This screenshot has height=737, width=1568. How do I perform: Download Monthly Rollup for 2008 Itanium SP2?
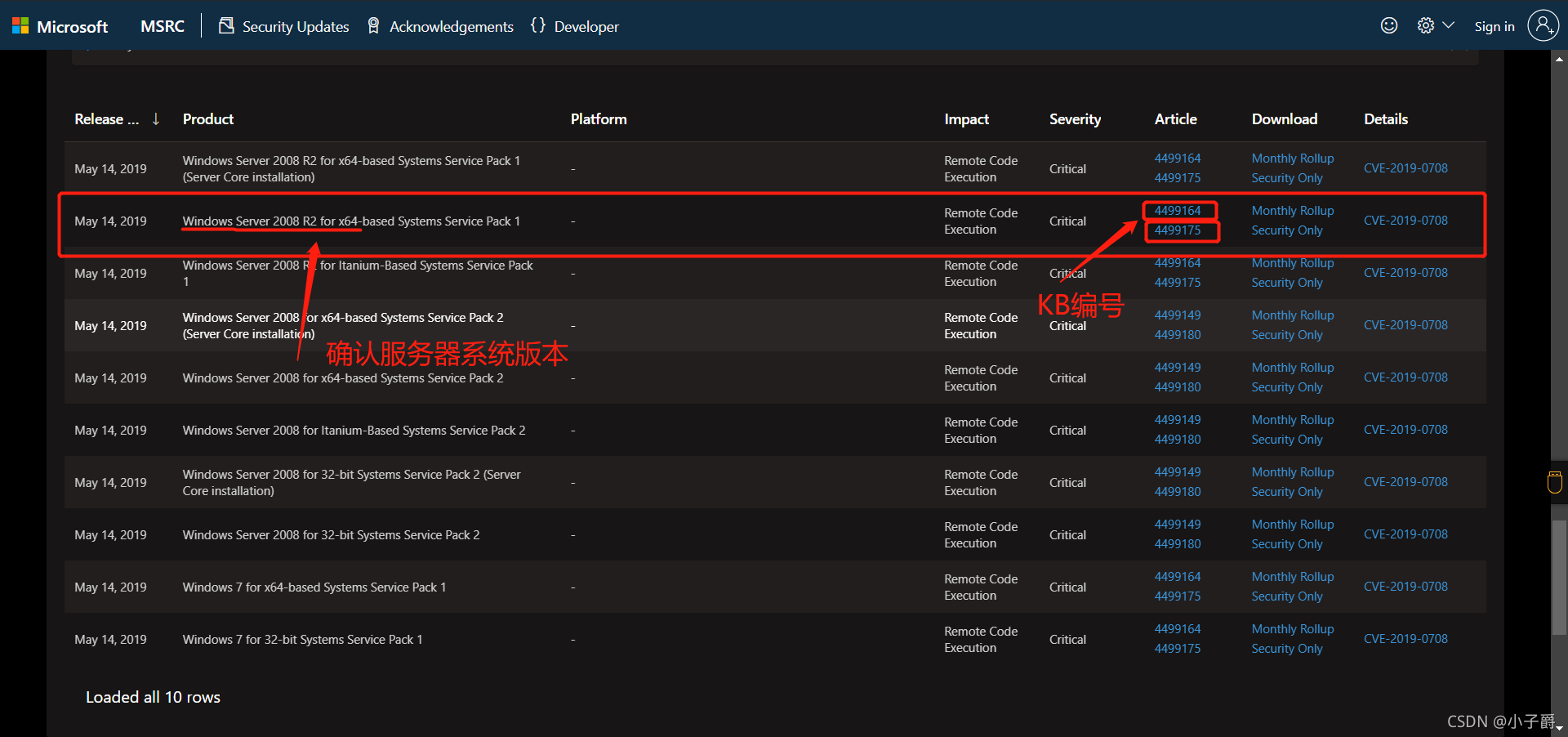[1293, 420]
